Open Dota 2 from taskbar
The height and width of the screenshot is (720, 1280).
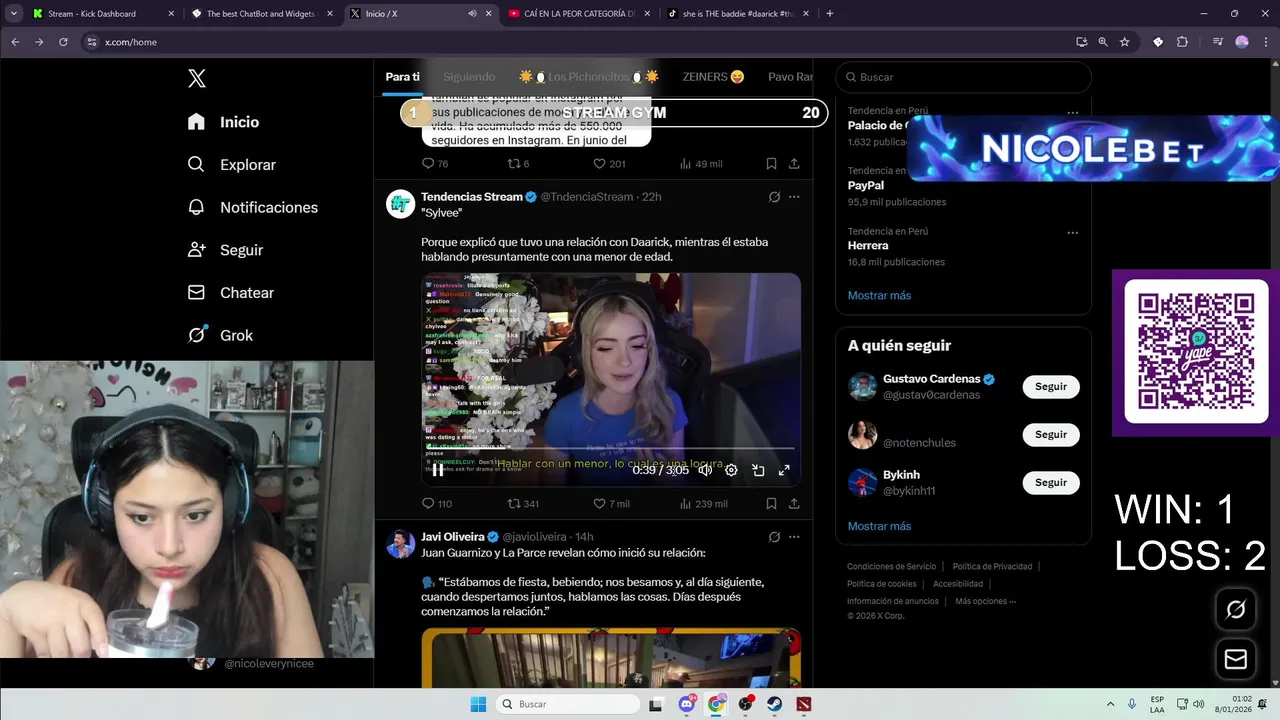[x=804, y=704]
